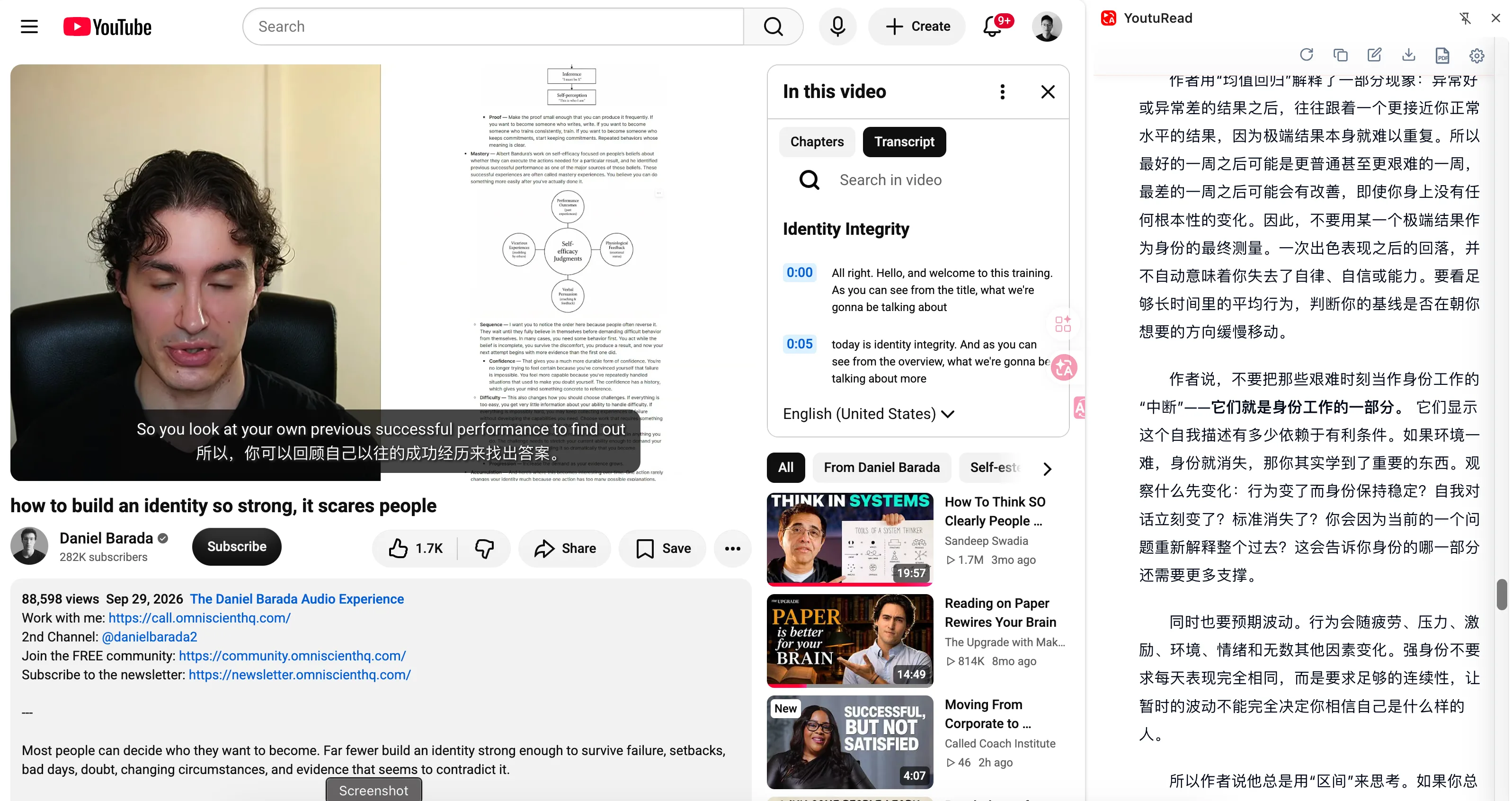Click the YouTuRead download icon

(1408, 55)
